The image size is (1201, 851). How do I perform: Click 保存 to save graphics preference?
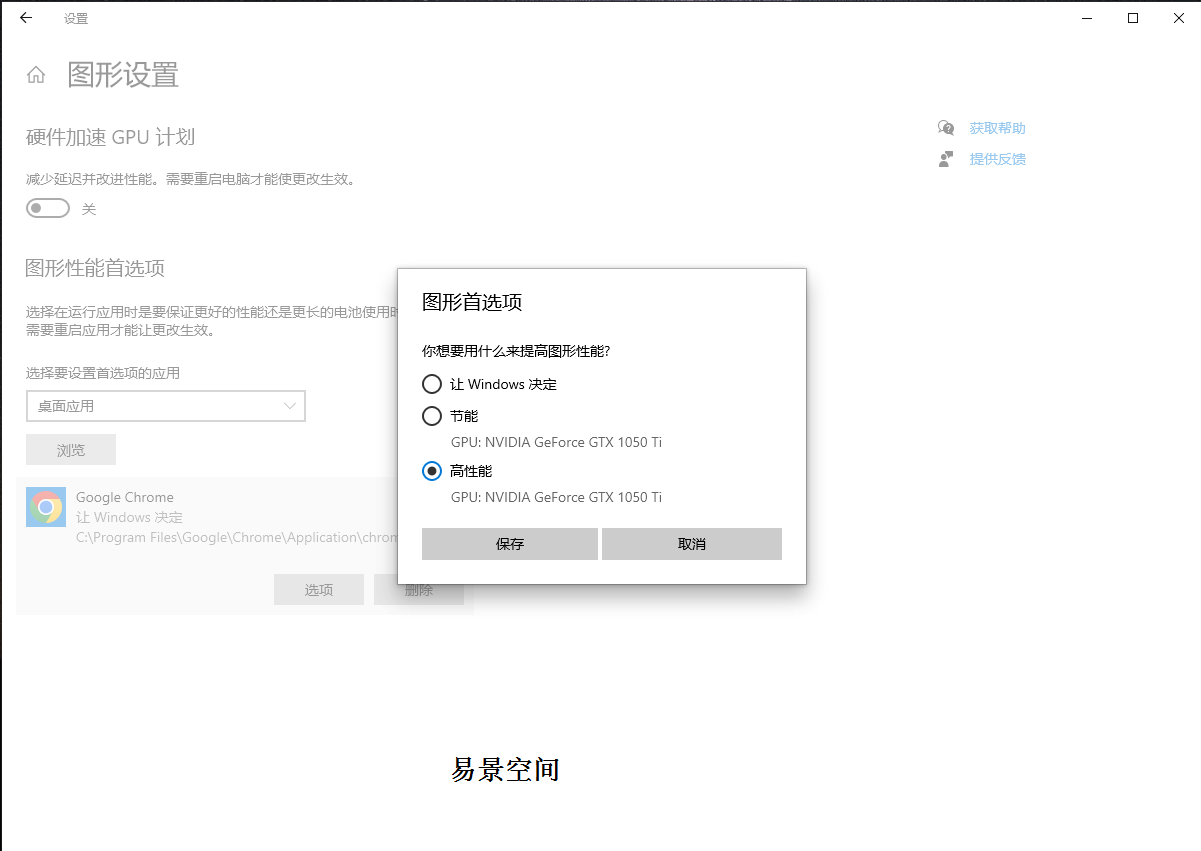tap(510, 544)
